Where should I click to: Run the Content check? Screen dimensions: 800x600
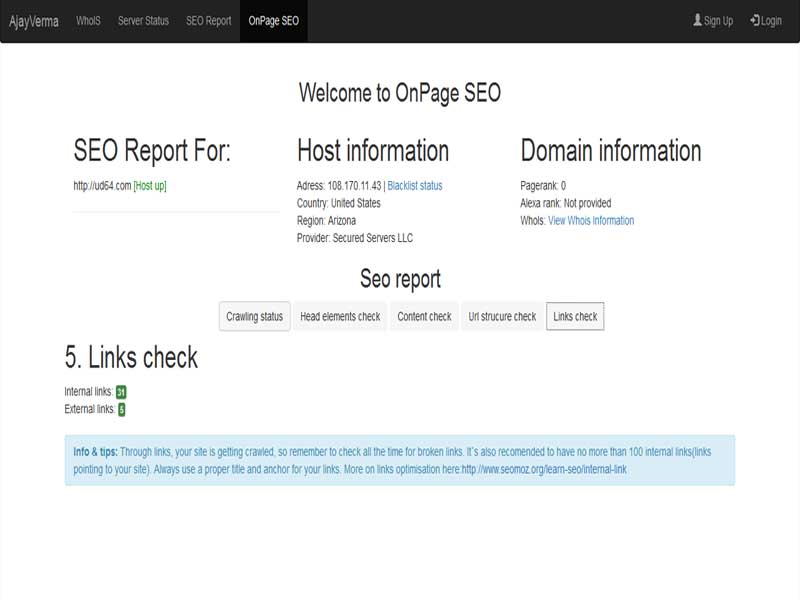[424, 316]
